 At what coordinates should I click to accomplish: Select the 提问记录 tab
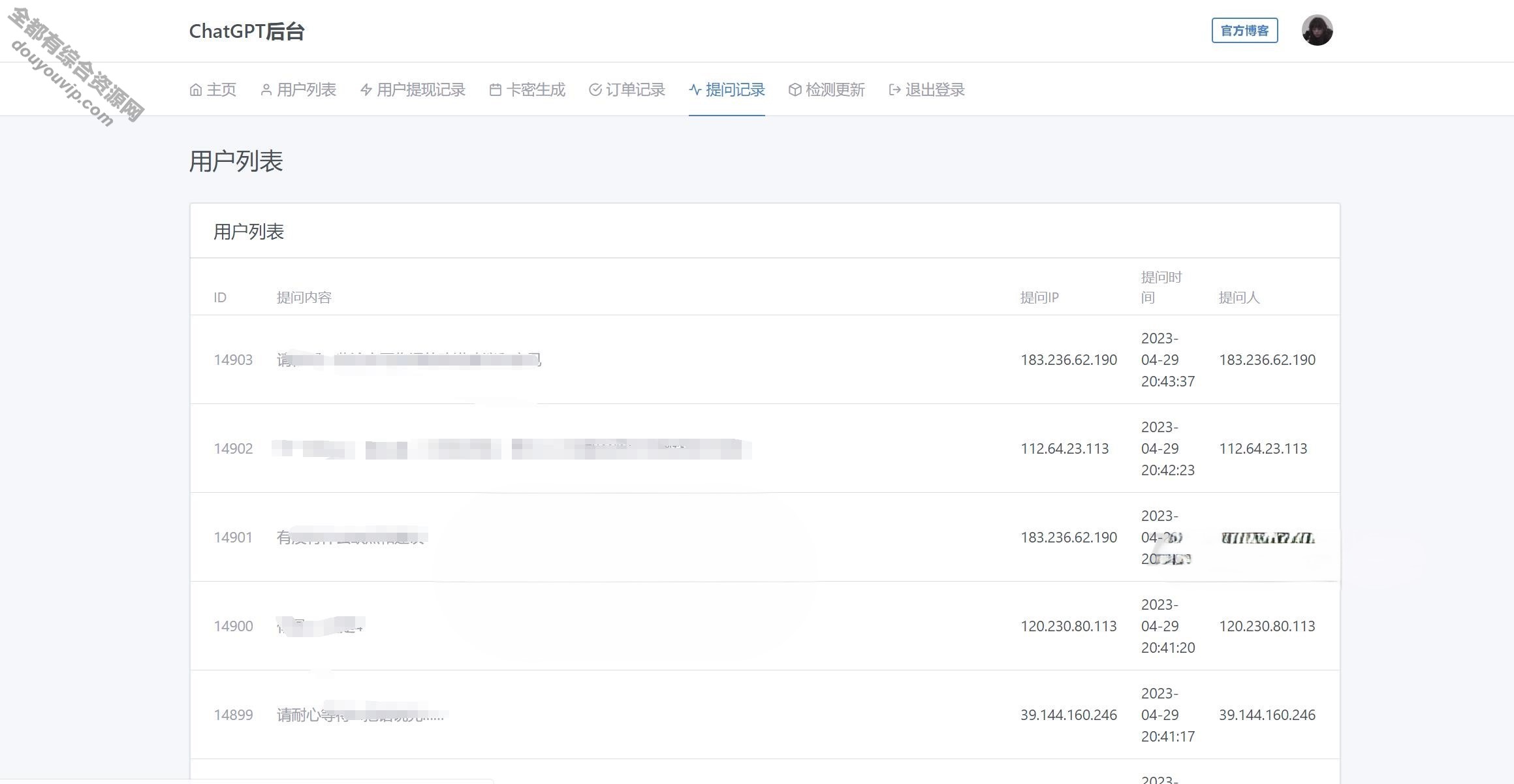coord(727,90)
